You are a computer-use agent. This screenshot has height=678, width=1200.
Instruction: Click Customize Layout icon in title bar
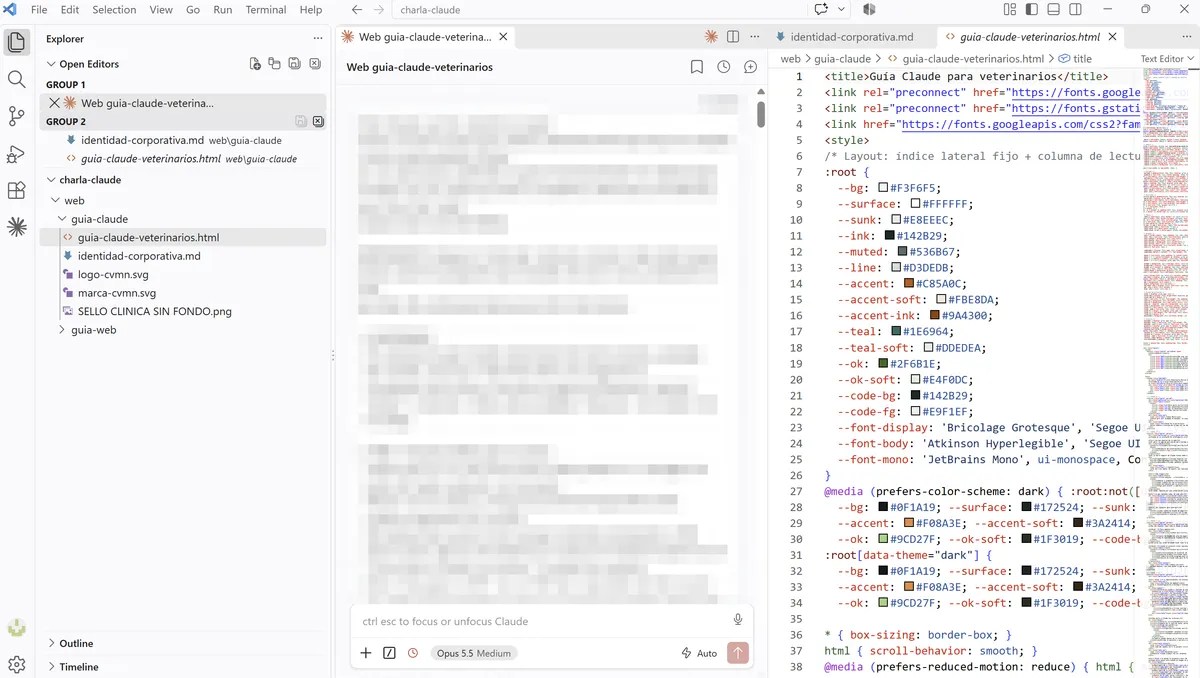point(1009,9)
